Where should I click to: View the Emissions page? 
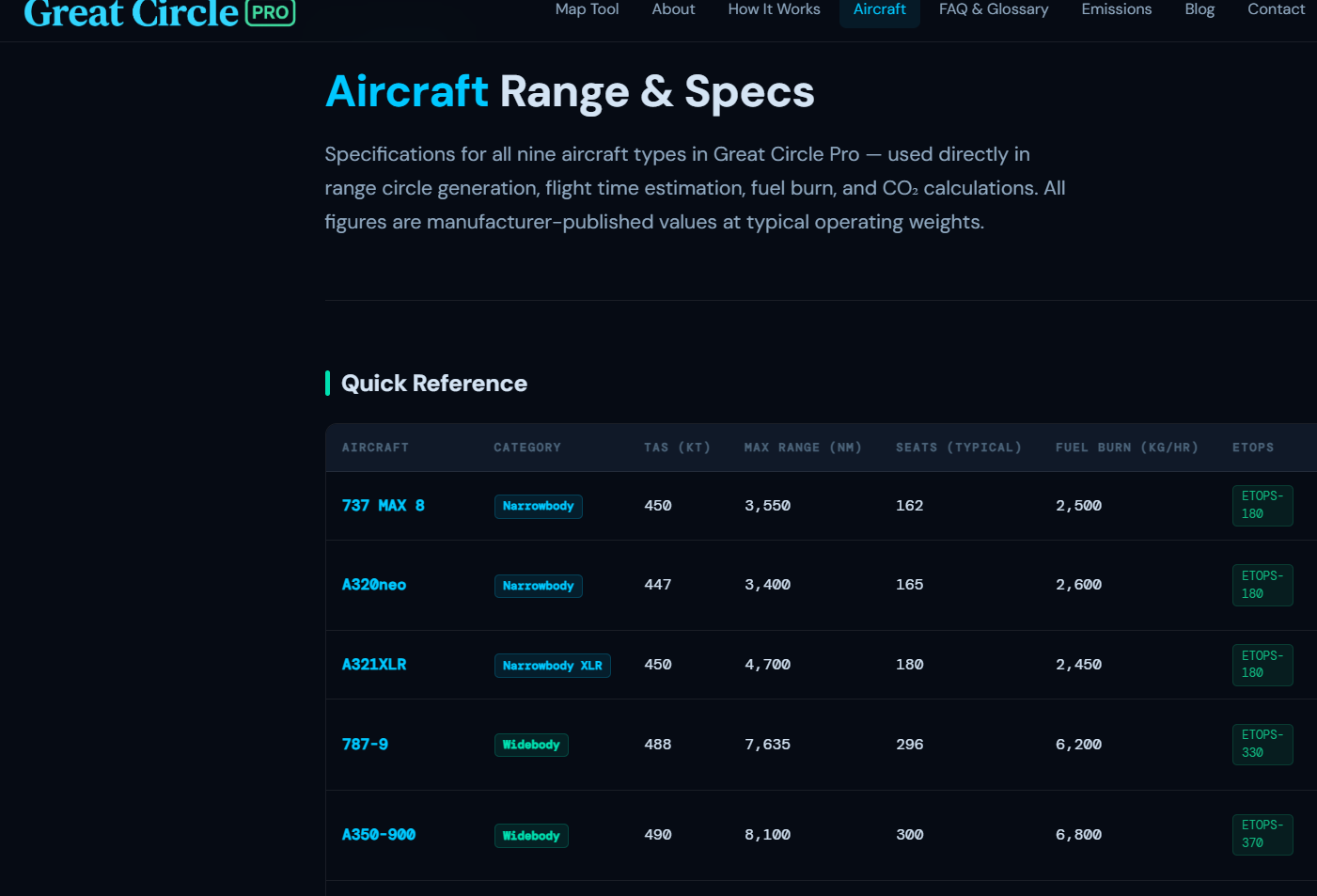(1116, 9)
